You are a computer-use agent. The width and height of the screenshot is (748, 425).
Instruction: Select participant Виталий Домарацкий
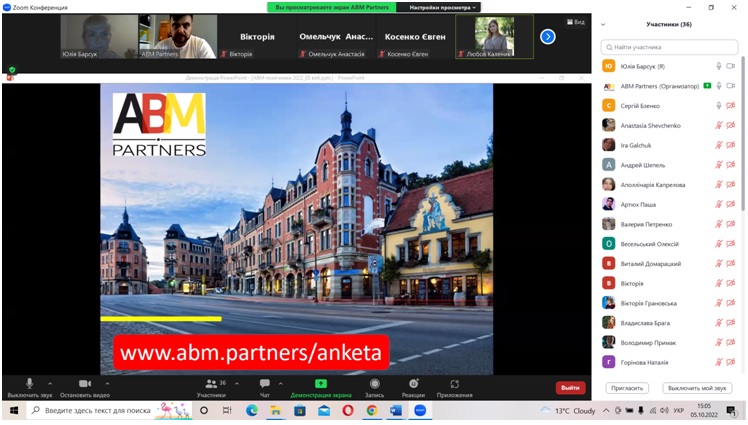click(x=669, y=263)
